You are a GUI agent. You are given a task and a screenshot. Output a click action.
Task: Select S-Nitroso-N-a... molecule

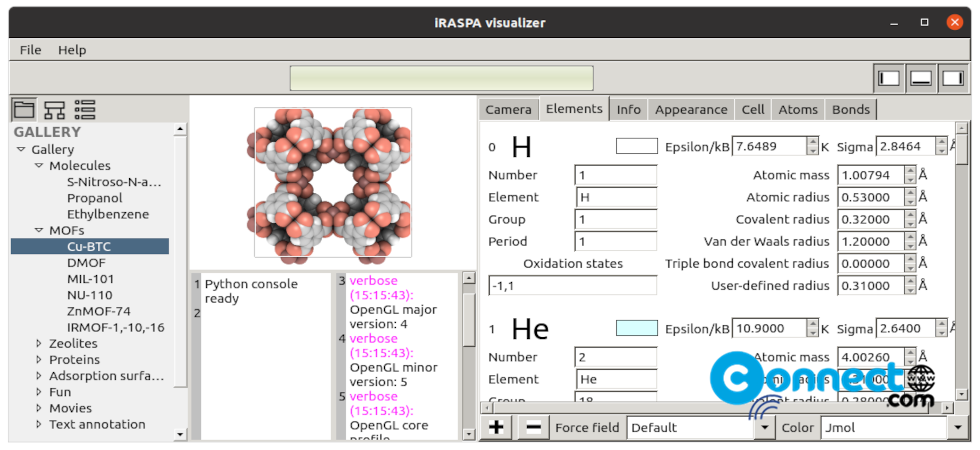pyautogui.click(x=114, y=182)
